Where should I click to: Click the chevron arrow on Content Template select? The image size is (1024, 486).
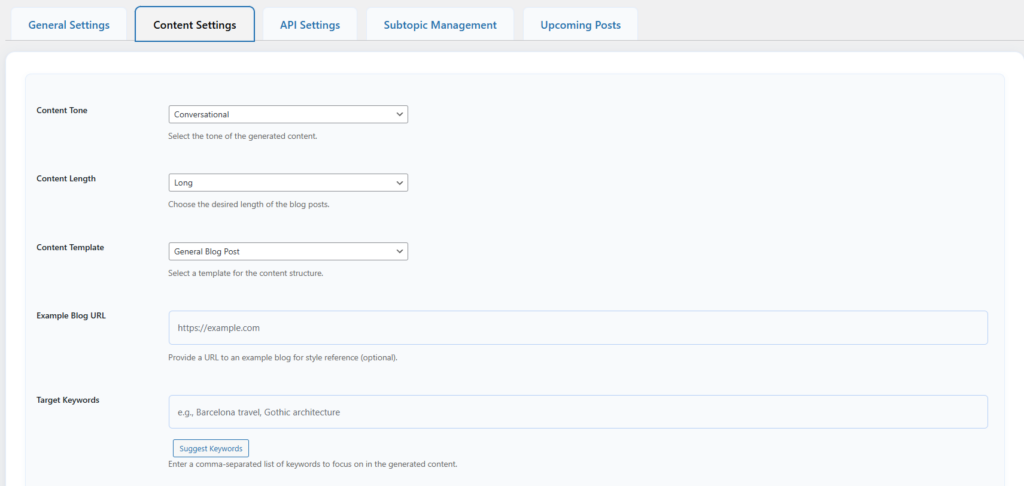(399, 251)
